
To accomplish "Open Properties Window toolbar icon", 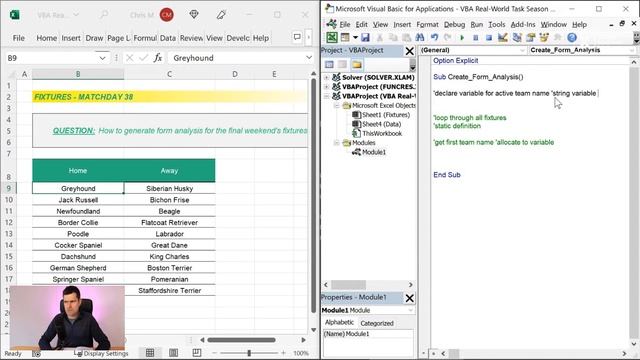I will click(x=530, y=38).
